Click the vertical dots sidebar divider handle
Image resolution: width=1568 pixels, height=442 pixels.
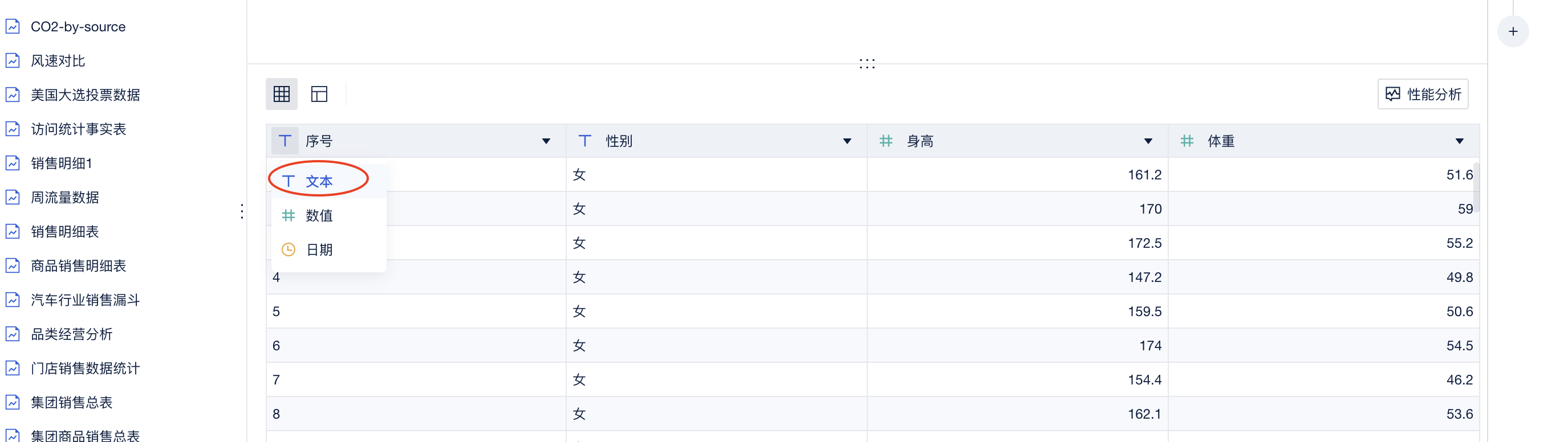[242, 211]
